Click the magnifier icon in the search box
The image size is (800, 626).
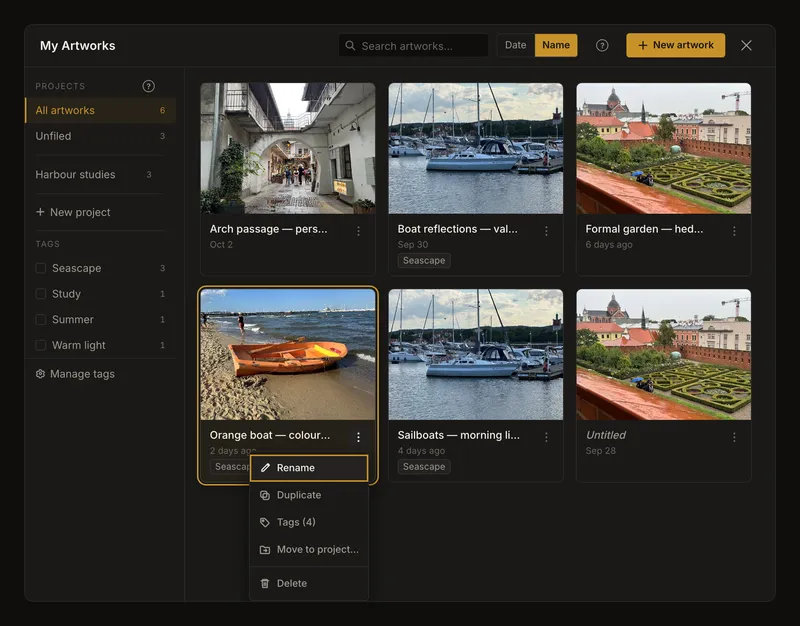(350, 45)
